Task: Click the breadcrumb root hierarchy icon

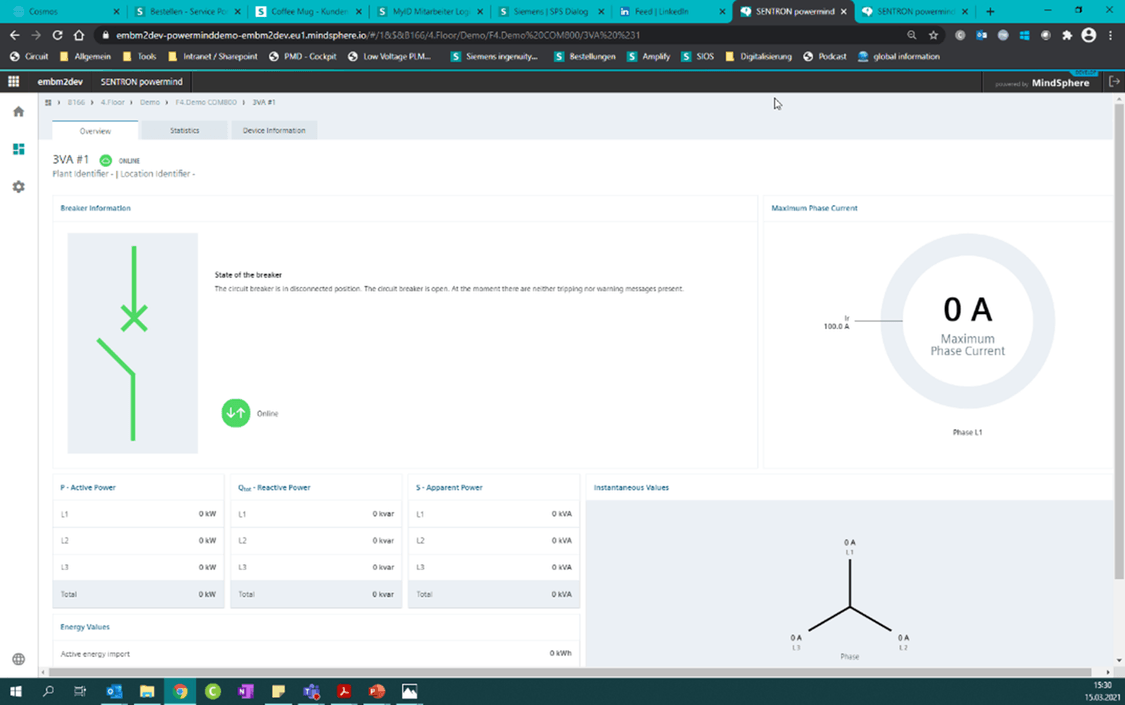Action: click(x=48, y=103)
